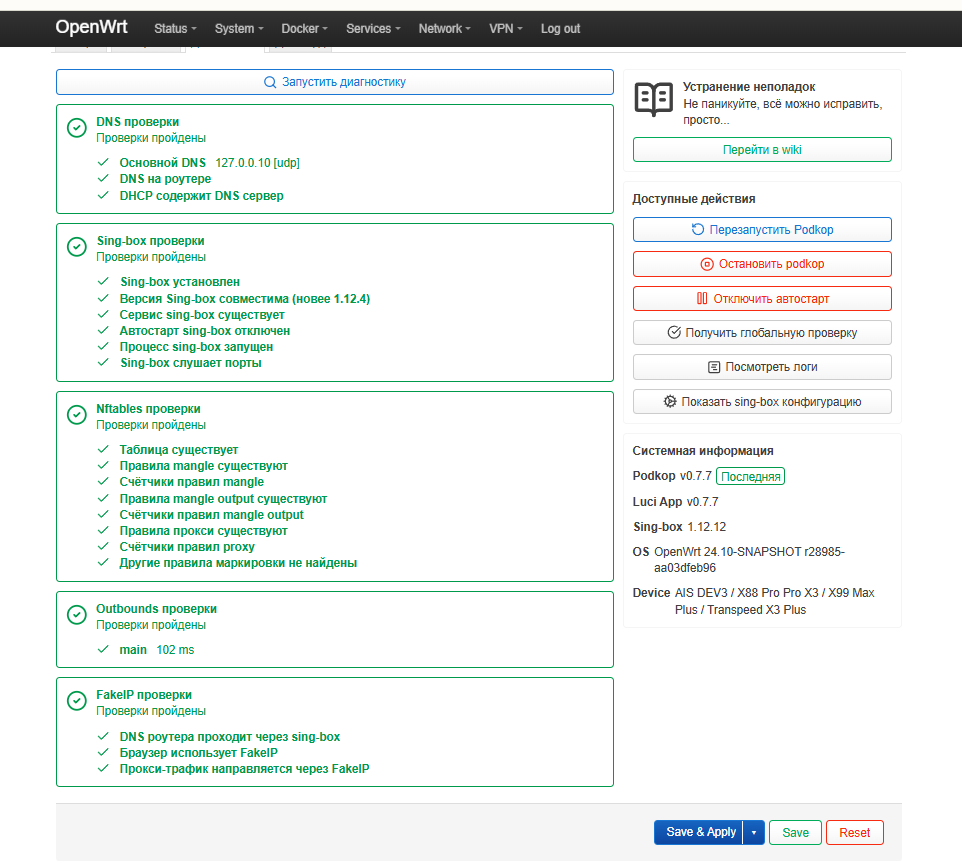Click Прокси-трафик направляется через FakeIP row

[x=244, y=769]
